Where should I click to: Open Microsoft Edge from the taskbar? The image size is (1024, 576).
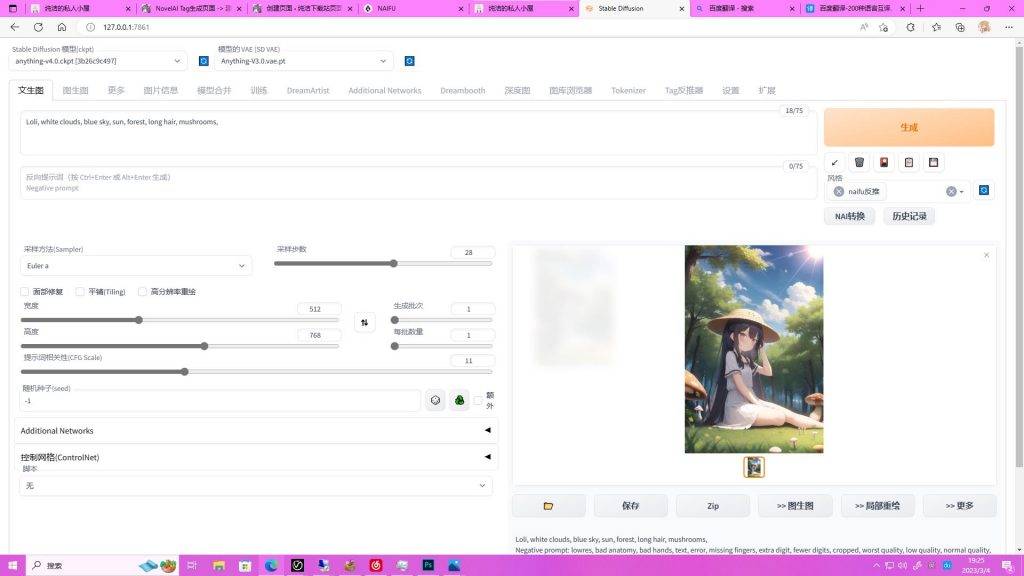(x=271, y=566)
